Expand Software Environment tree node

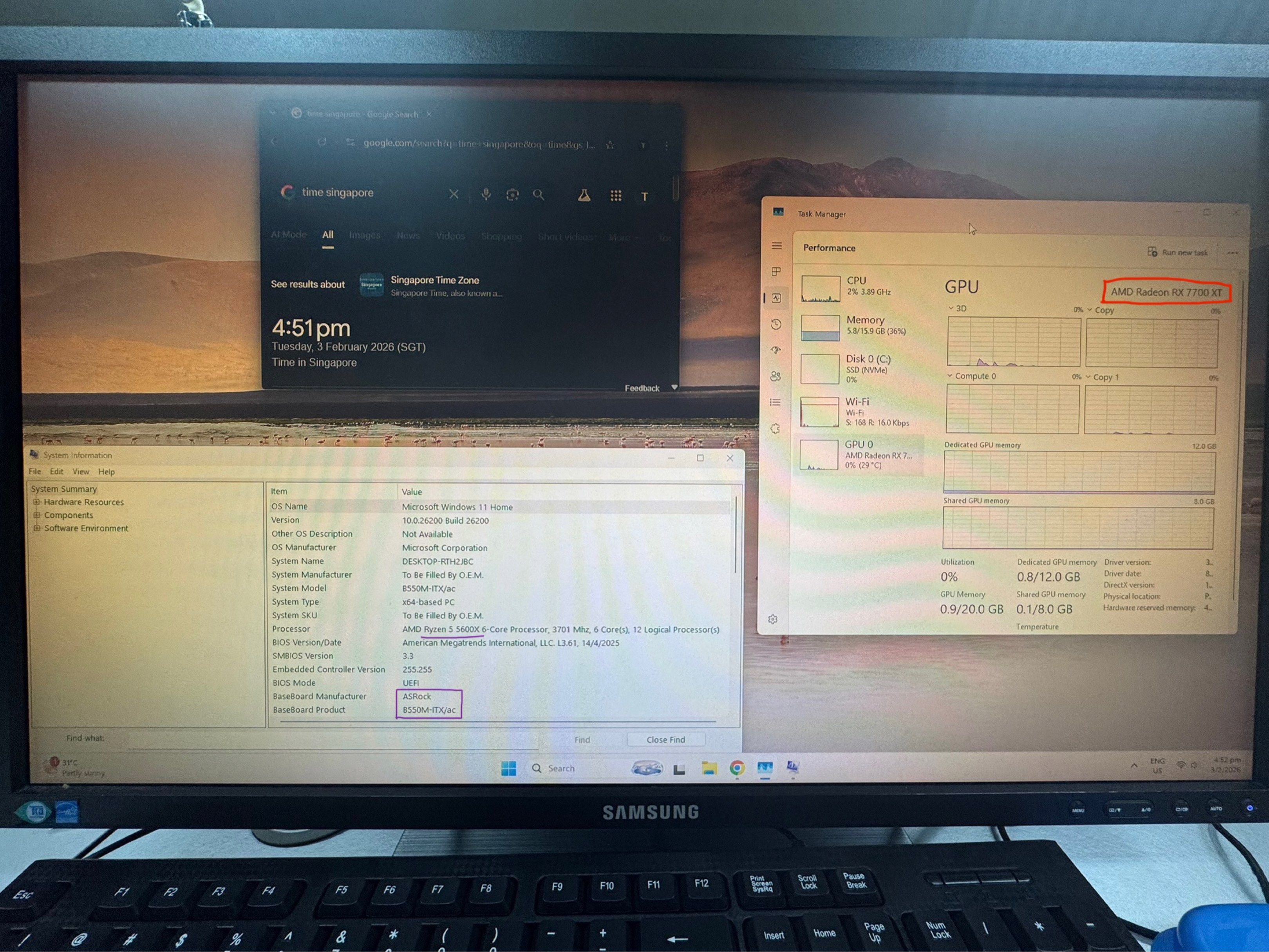pyautogui.click(x=37, y=528)
